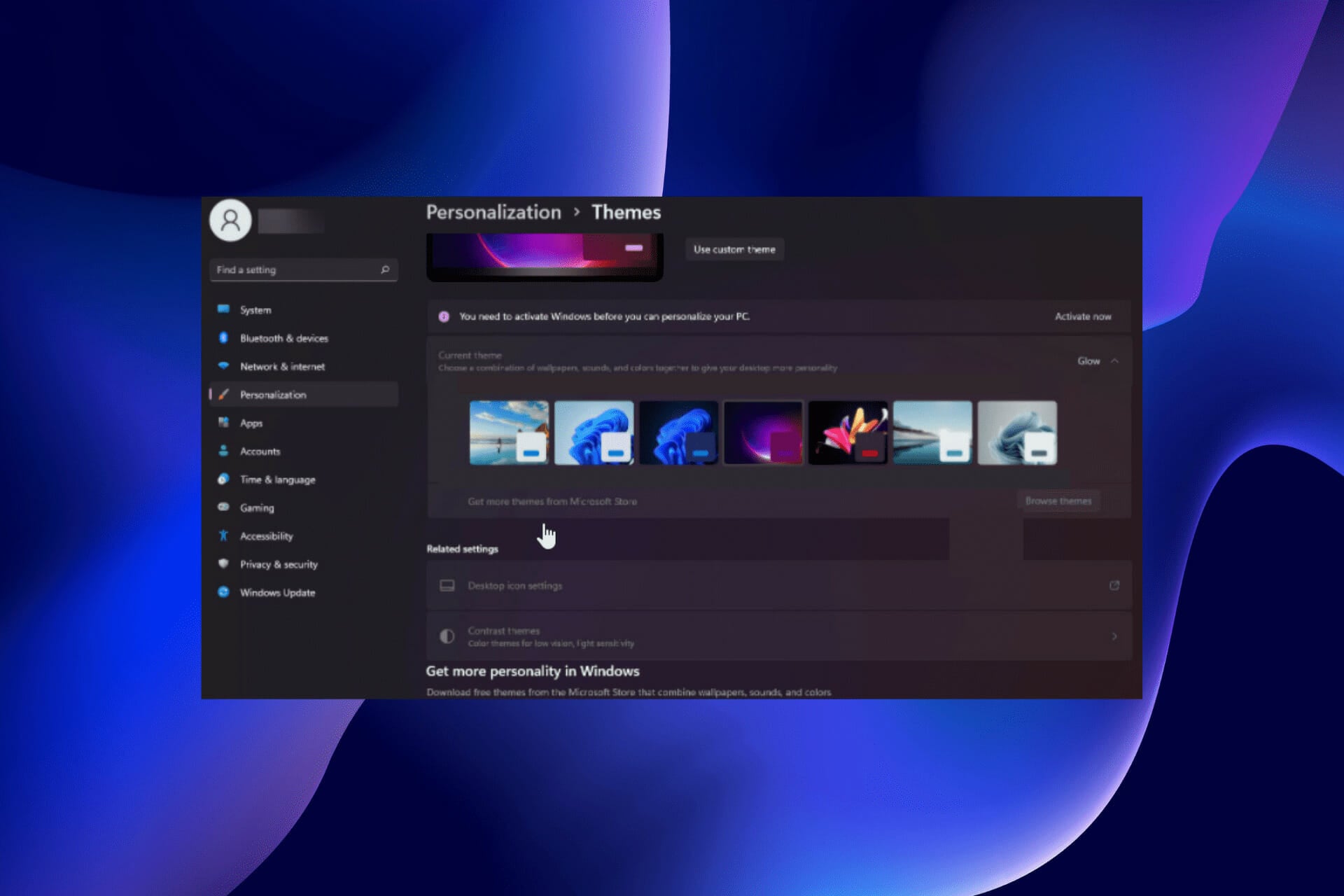Click the Activate now link
Image resolution: width=1344 pixels, height=896 pixels.
point(1082,316)
